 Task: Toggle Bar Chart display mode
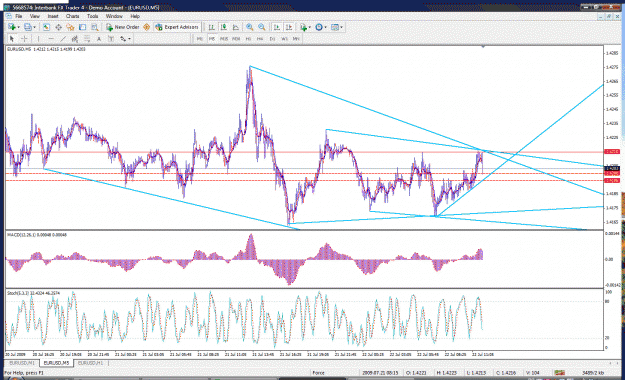coord(212,27)
